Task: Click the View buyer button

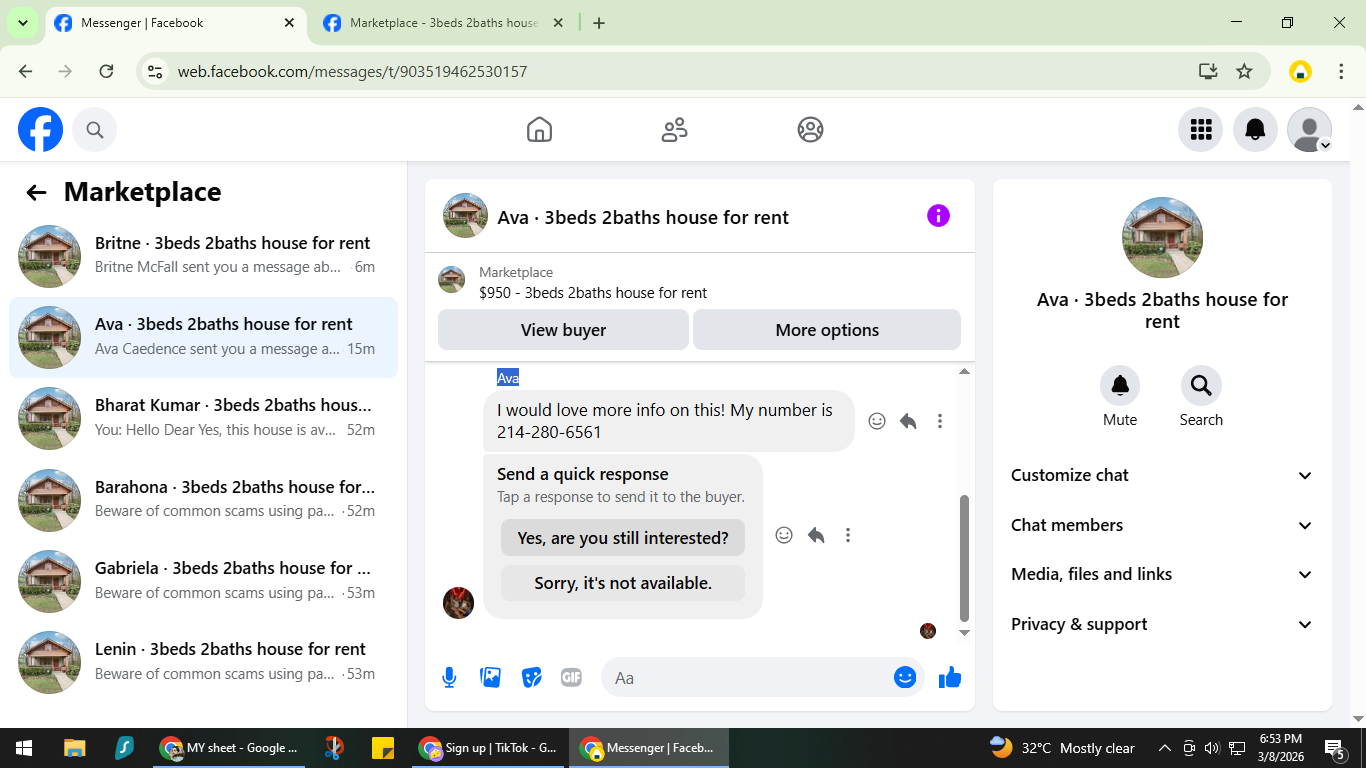Action: tap(563, 330)
